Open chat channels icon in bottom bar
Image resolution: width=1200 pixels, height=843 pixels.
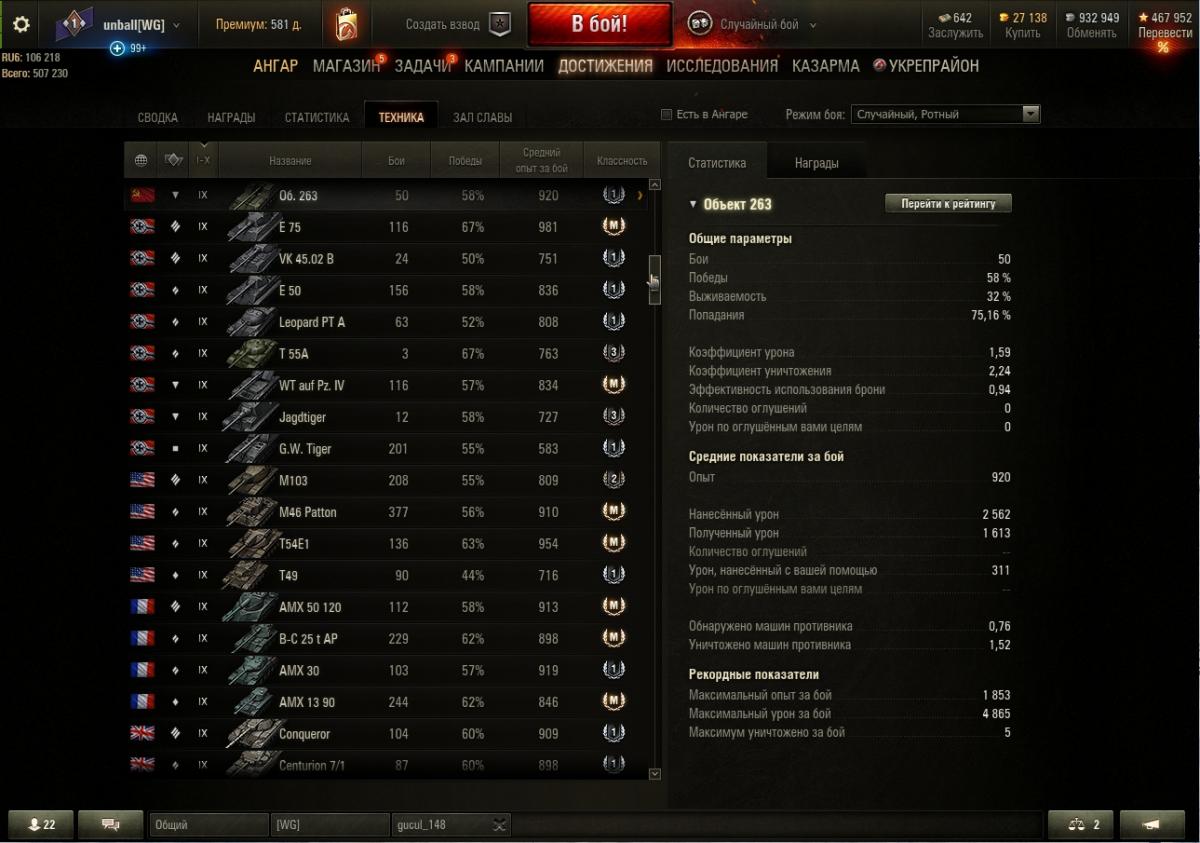coord(110,824)
